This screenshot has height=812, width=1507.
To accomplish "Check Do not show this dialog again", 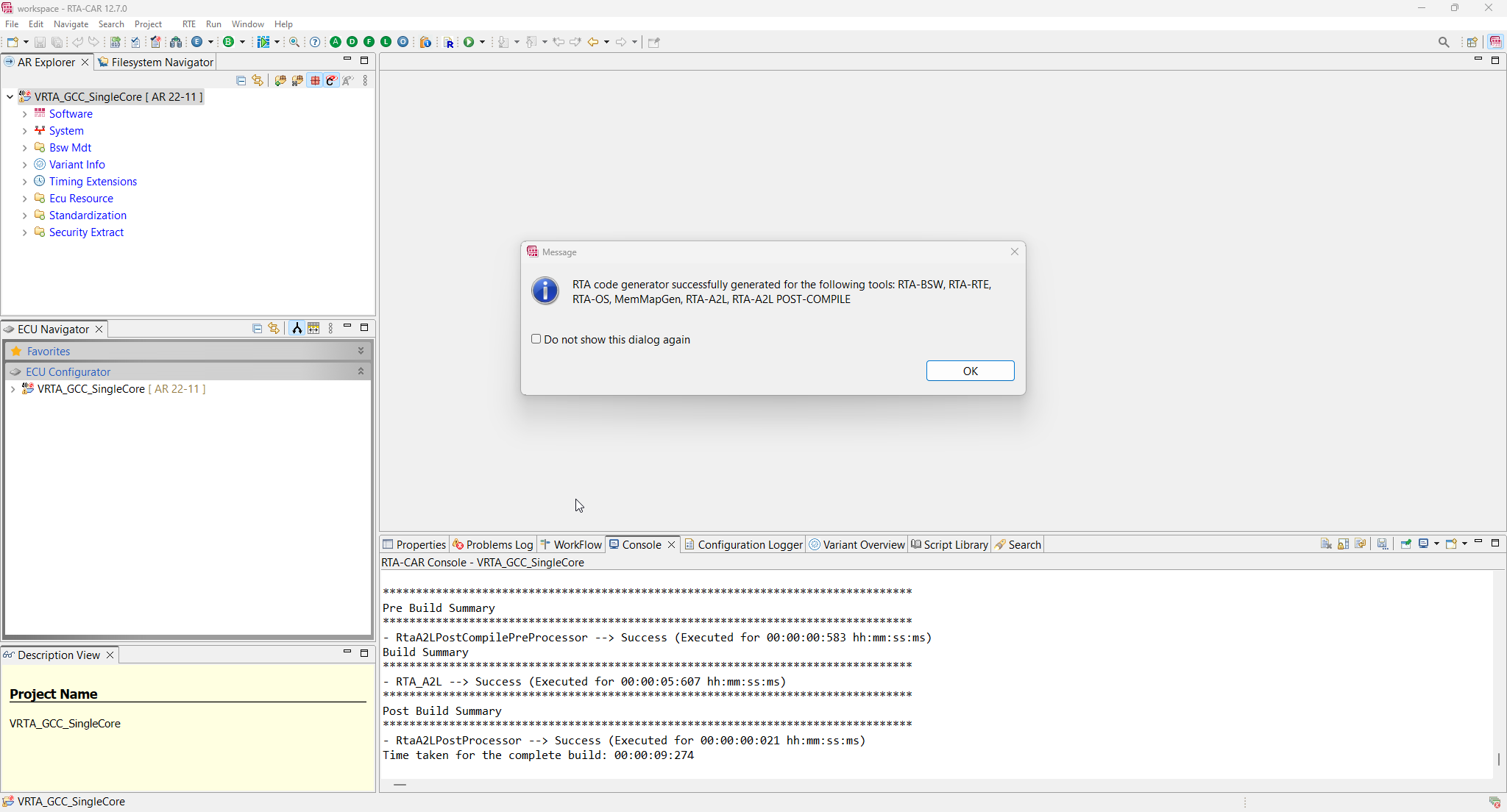I will (536, 339).
